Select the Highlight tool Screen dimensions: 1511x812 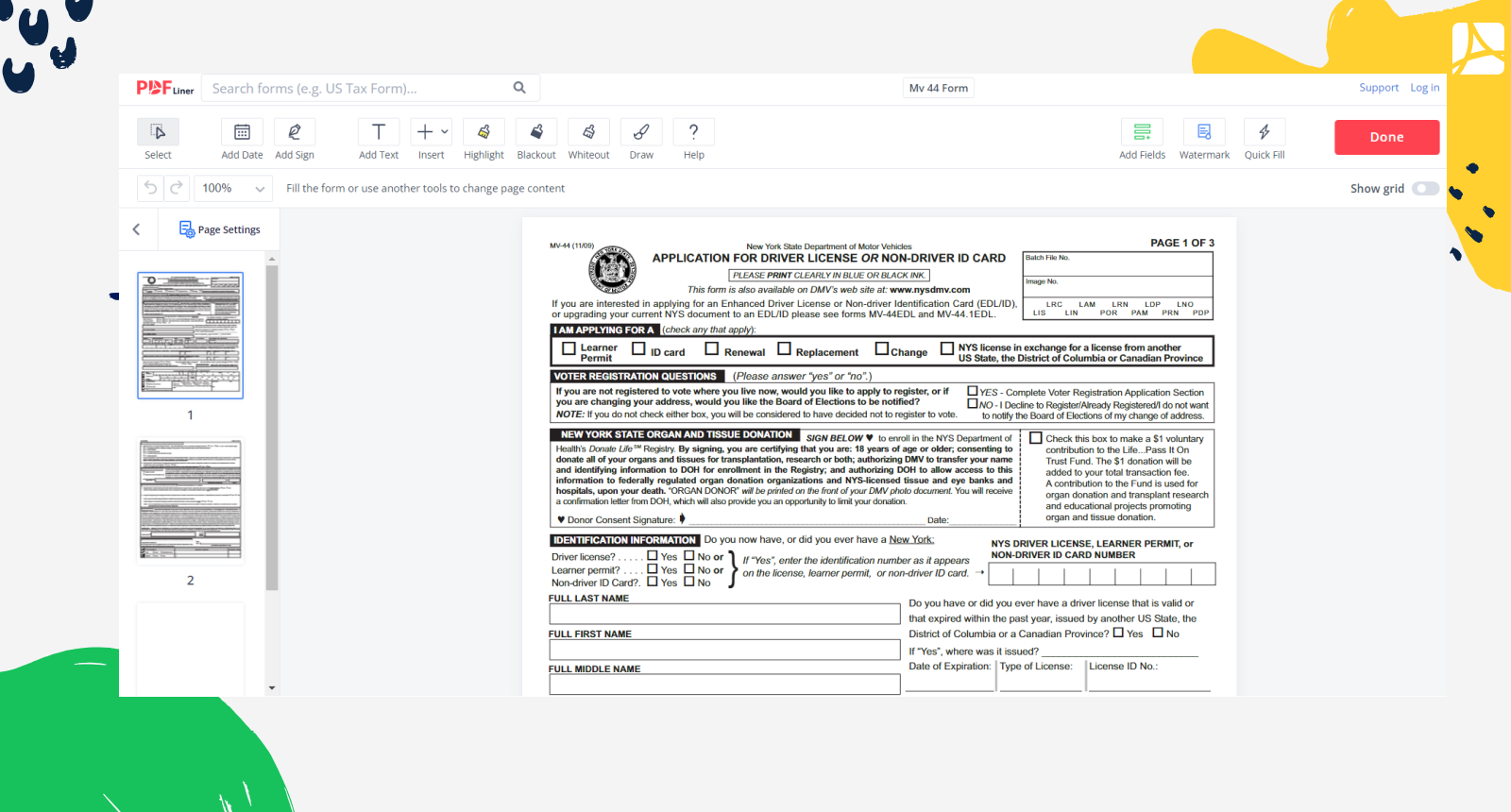[484, 133]
